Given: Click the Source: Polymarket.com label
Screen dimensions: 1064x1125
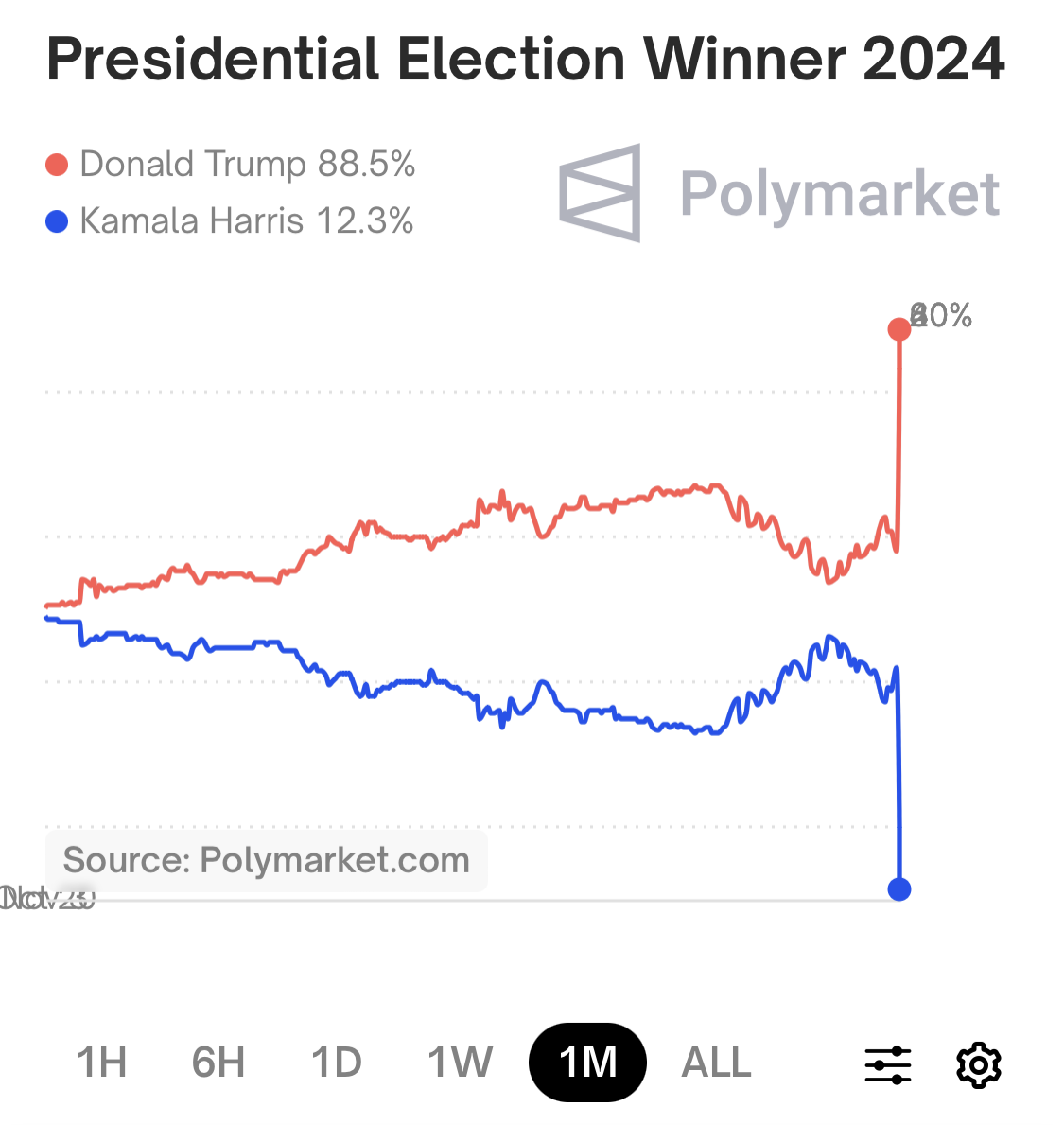Looking at the screenshot, I should coord(267,860).
